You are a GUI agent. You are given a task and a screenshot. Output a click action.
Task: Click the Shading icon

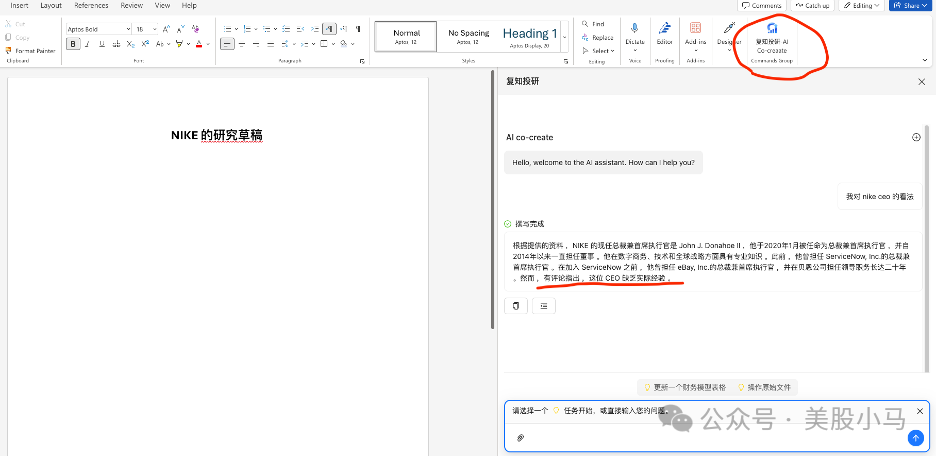344,44
